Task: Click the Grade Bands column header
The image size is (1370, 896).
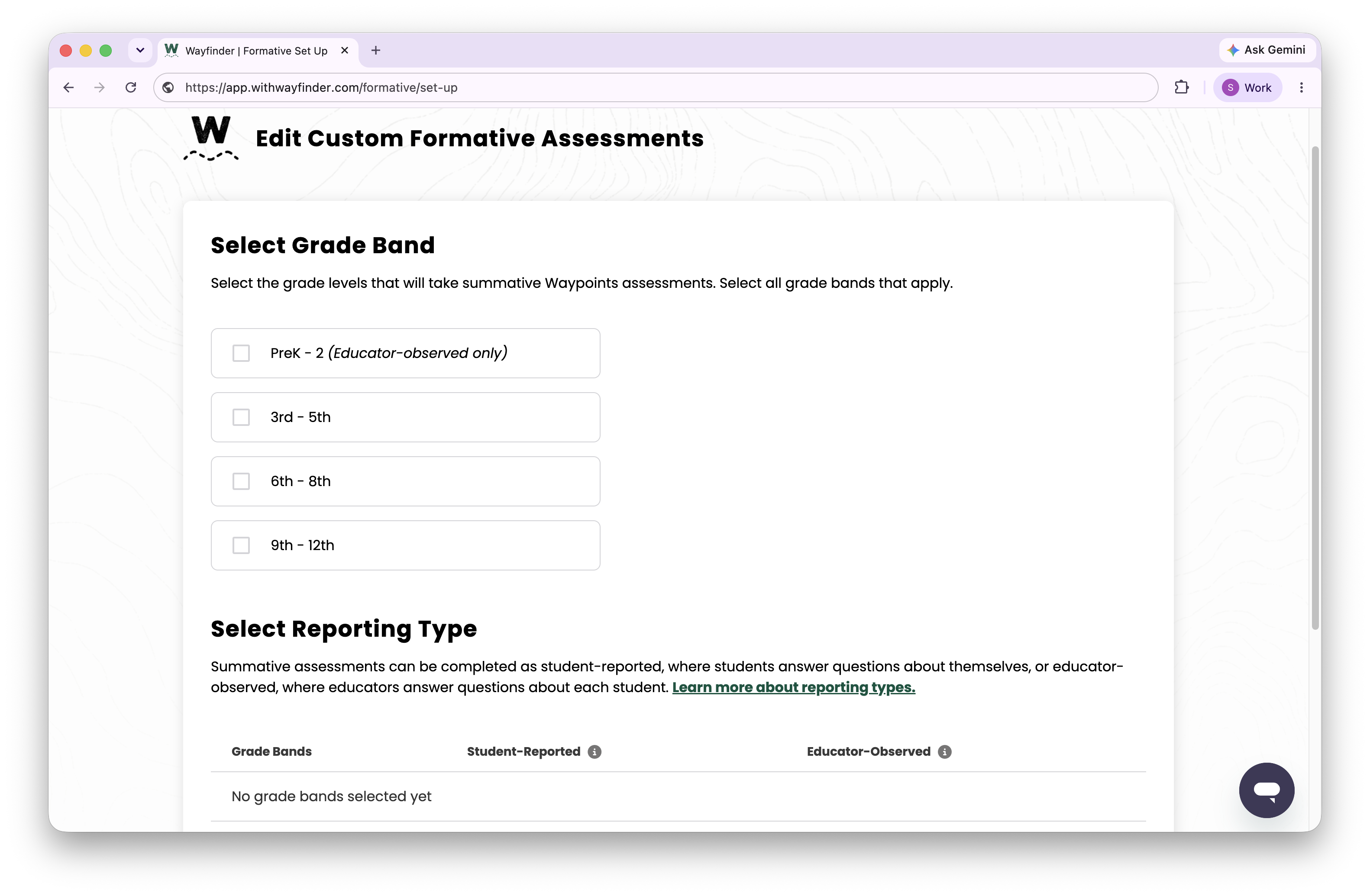Action: 271,751
